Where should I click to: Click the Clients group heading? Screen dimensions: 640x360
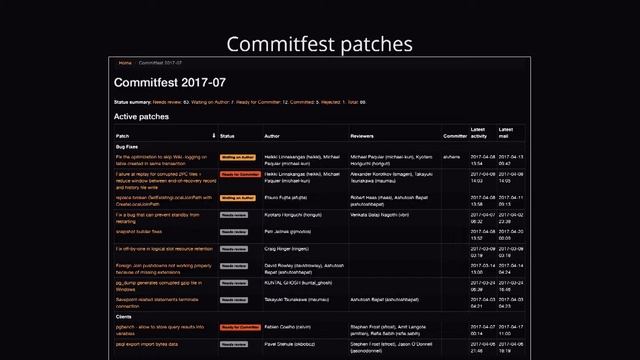coord(123,317)
